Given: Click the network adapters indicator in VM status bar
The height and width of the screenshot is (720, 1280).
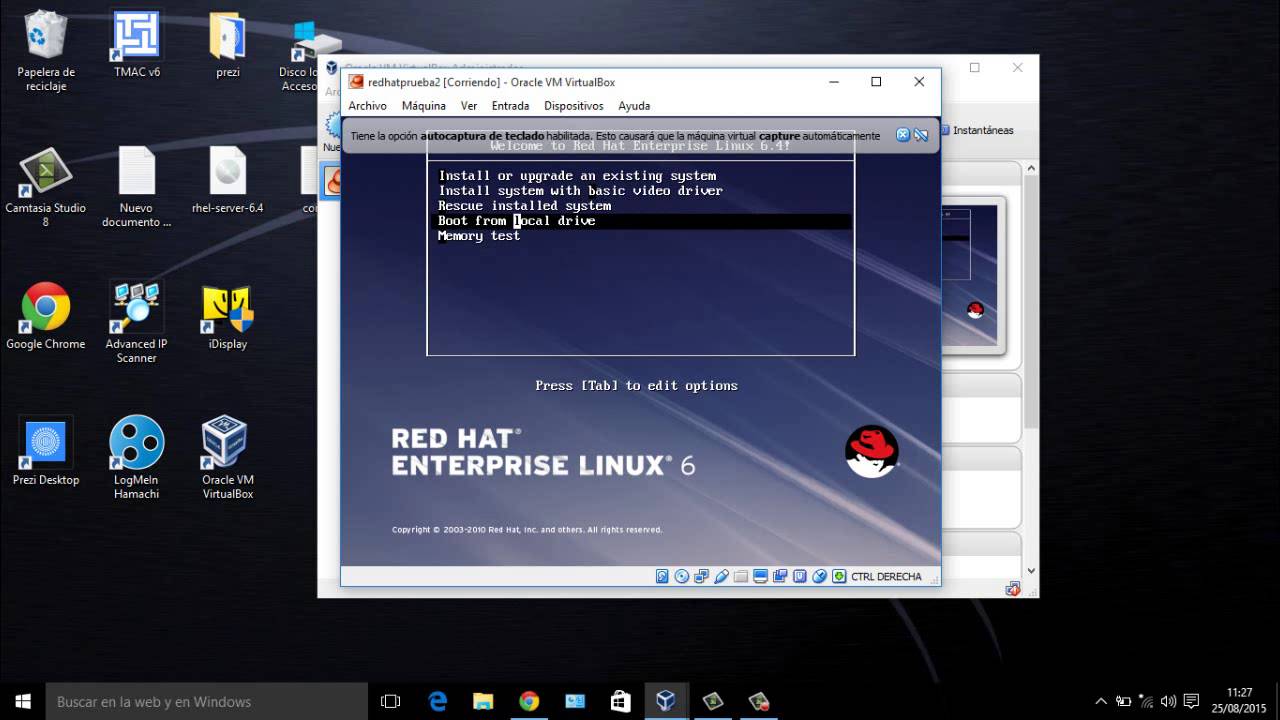Looking at the screenshot, I should (701, 576).
